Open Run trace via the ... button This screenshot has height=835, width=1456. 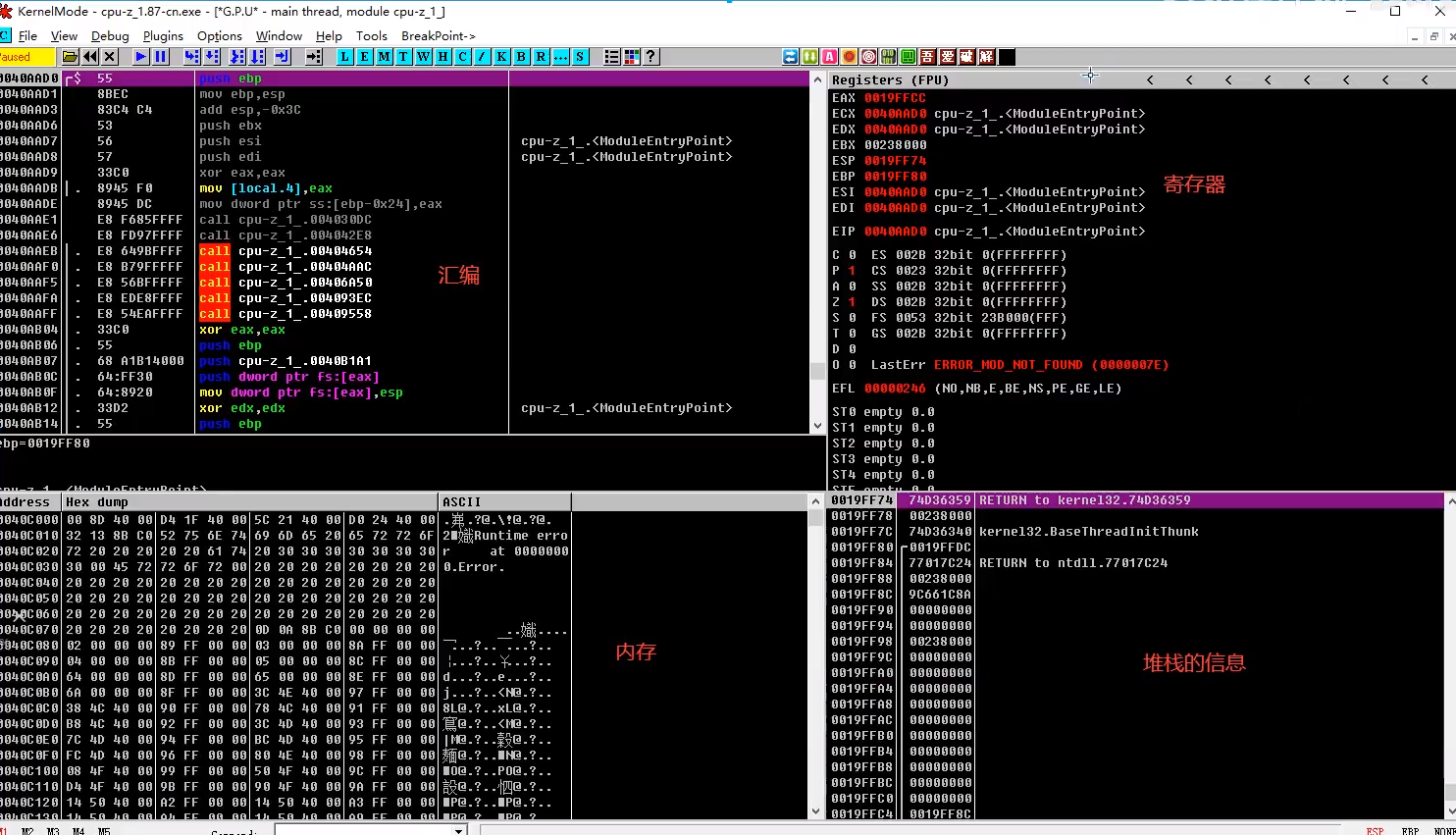560,57
